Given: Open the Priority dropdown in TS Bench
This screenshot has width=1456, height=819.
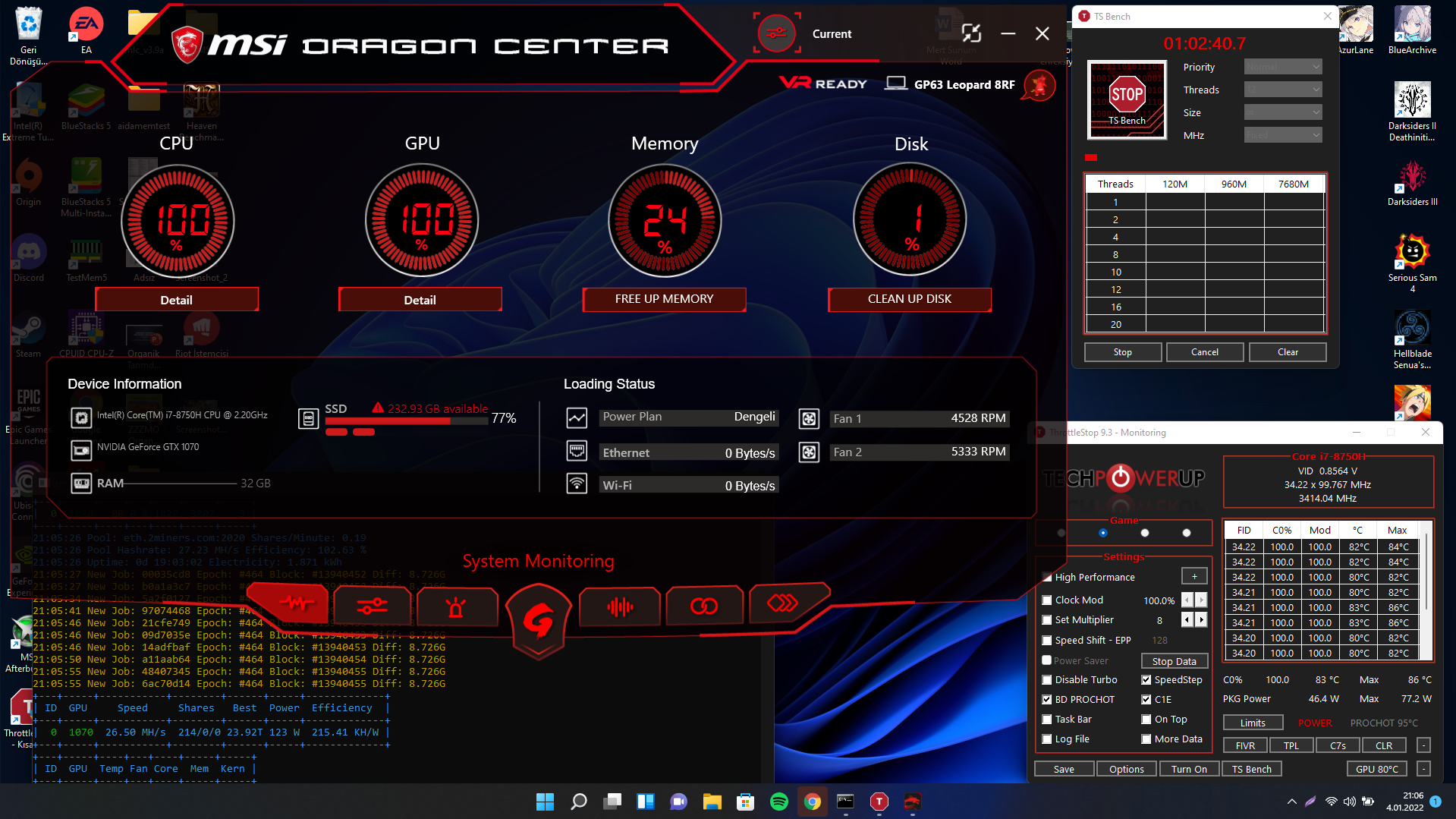Looking at the screenshot, I should tap(1283, 68).
